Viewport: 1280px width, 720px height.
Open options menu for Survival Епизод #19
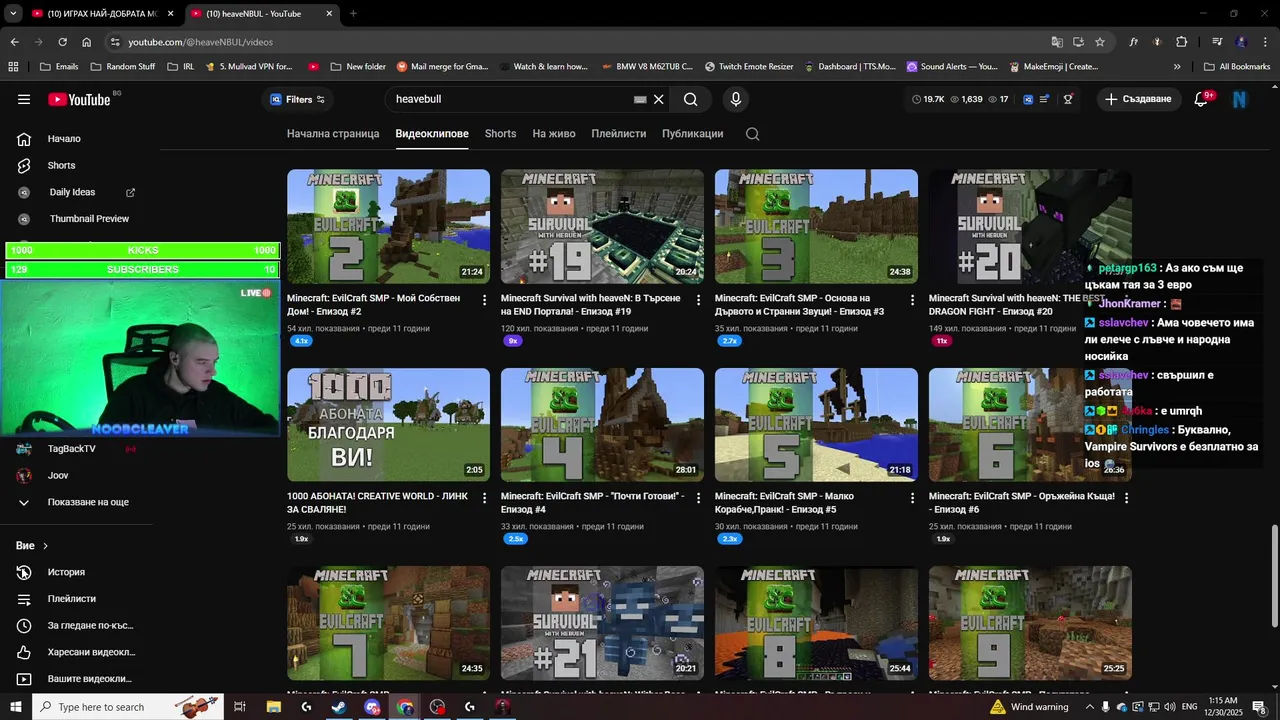(699, 300)
